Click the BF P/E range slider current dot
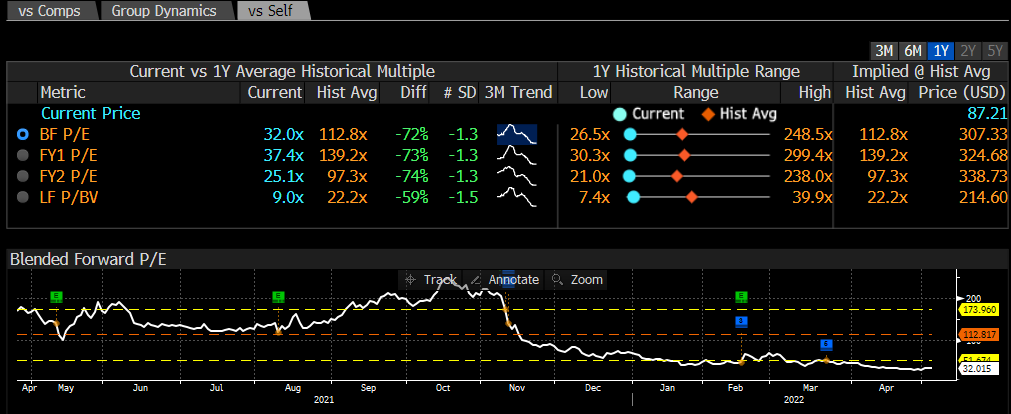The height and width of the screenshot is (414, 1011). (630, 134)
